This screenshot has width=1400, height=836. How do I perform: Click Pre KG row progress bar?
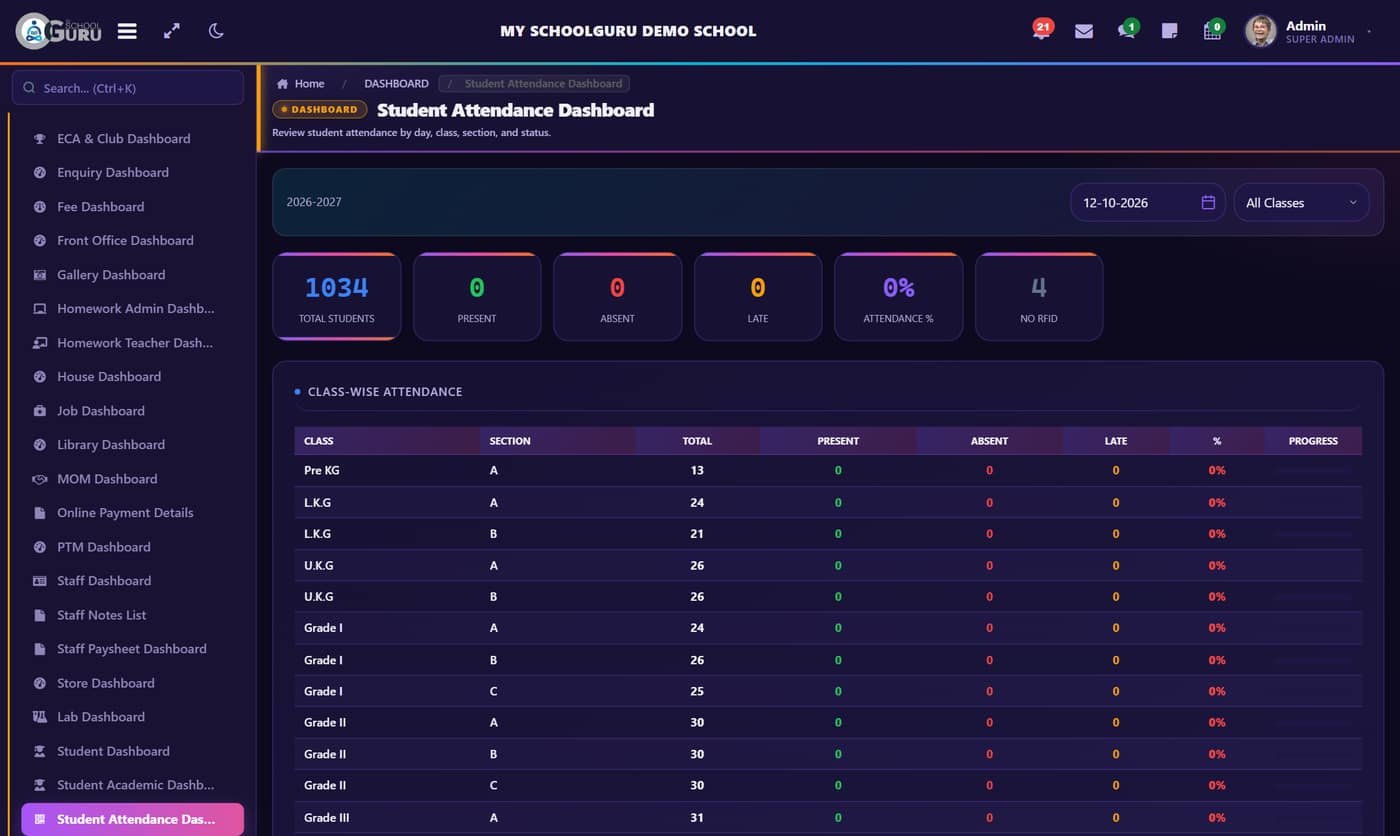coord(1313,470)
